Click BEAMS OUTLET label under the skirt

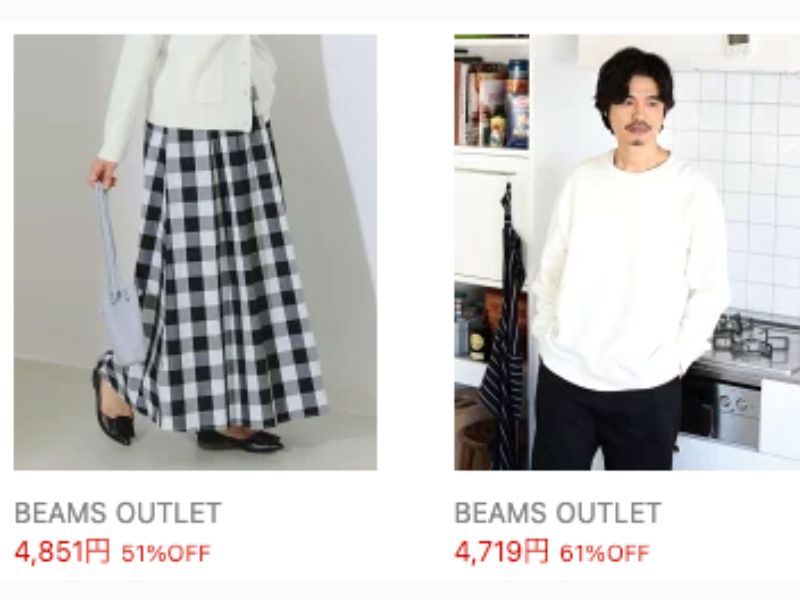[118, 513]
